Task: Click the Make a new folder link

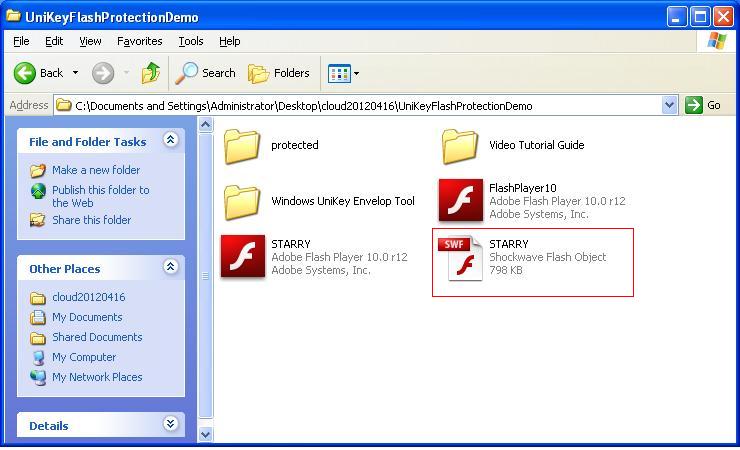Action: [96, 170]
